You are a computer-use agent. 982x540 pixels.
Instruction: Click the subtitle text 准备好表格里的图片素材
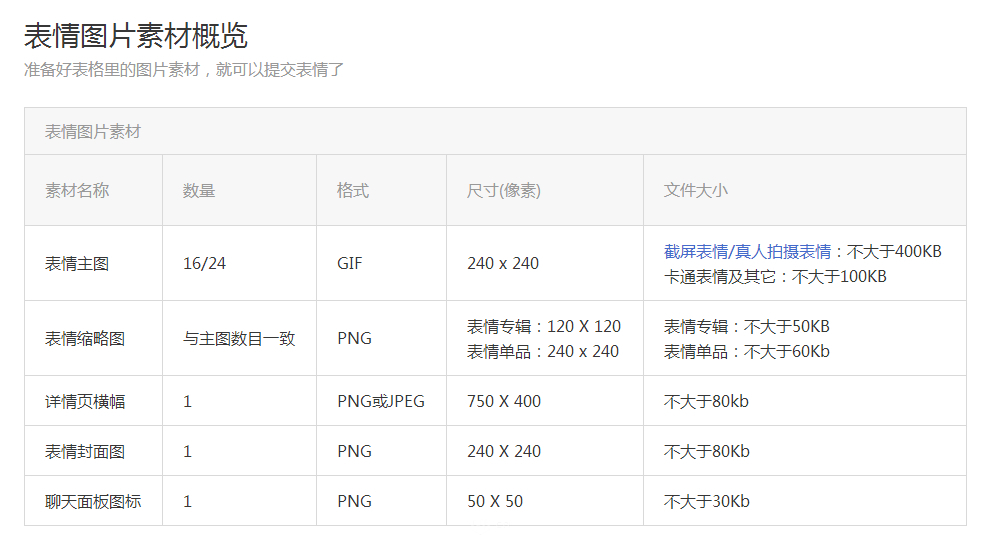tap(112, 70)
